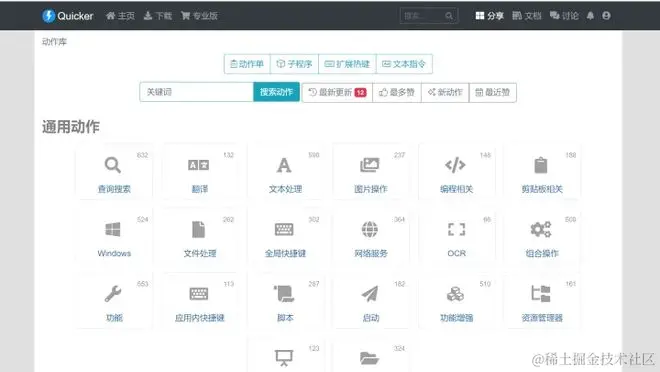Viewport: 660px width, 372px height.
Task: Open the 分享 share menu
Action: tap(490, 16)
